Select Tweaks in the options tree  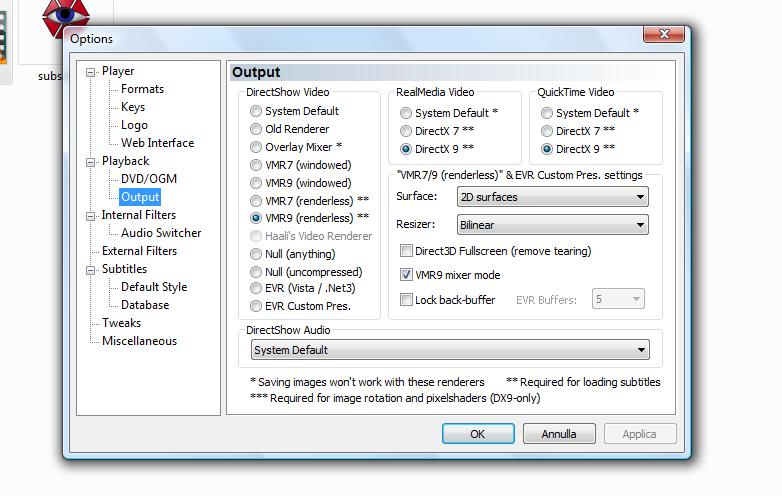121,323
